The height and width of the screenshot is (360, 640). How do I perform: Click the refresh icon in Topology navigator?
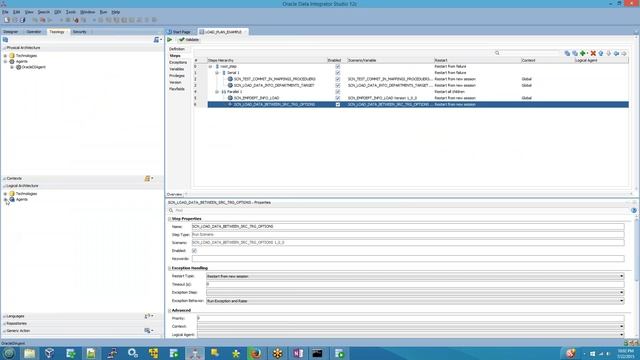tap(5, 40)
